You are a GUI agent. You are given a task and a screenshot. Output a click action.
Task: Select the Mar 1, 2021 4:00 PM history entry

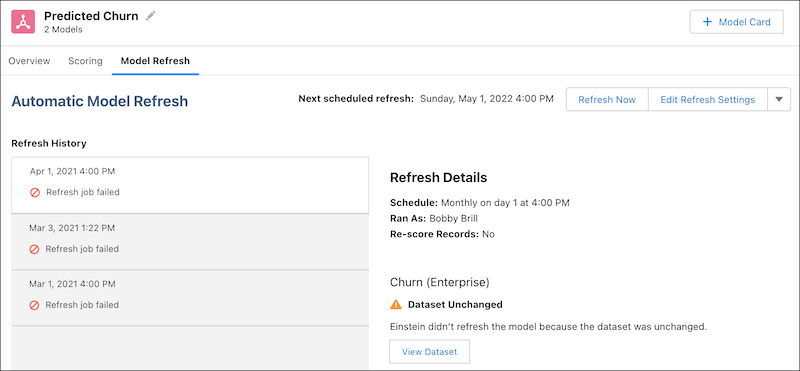190,298
